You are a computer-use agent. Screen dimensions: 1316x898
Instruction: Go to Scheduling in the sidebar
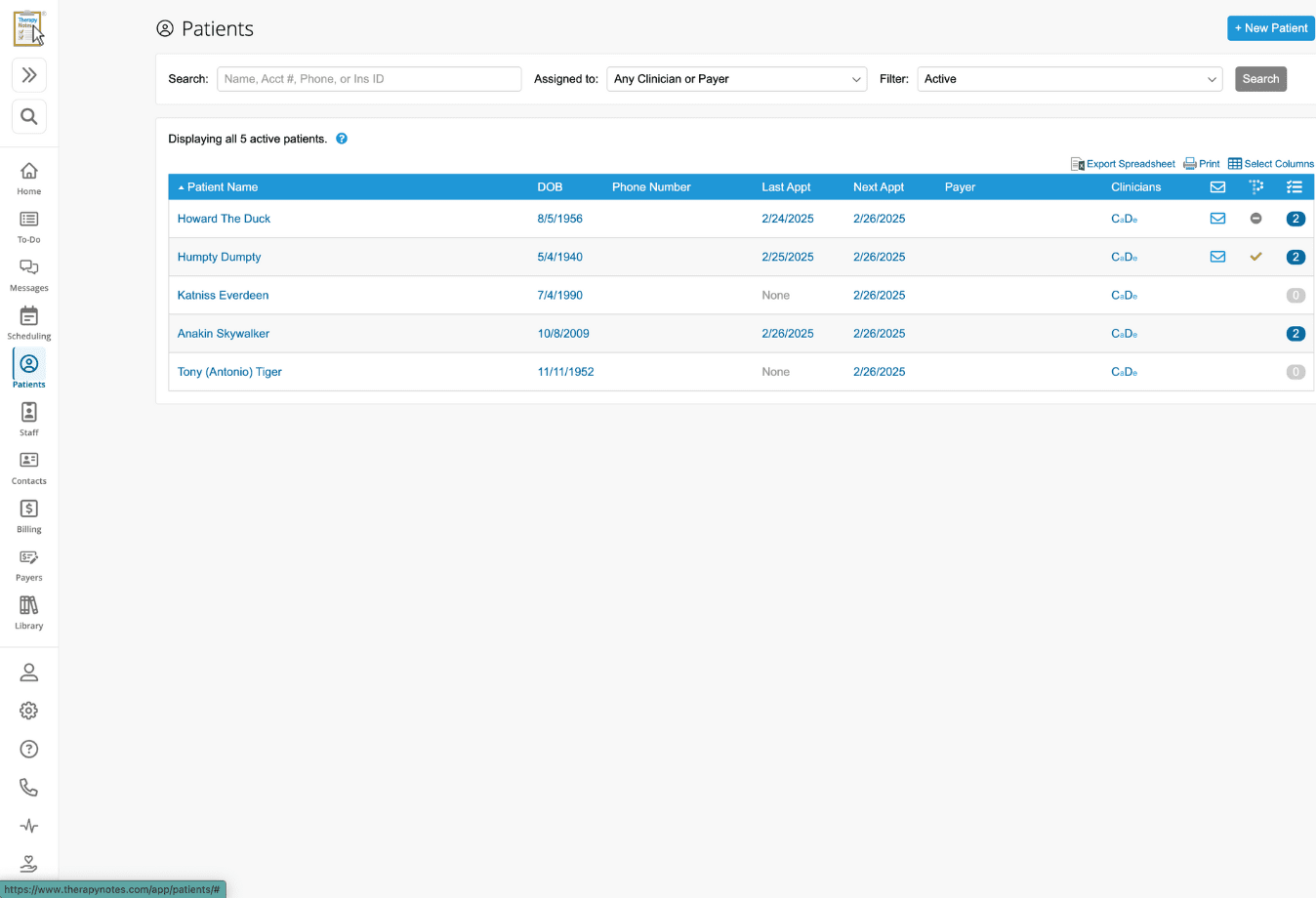click(x=29, y=323)
